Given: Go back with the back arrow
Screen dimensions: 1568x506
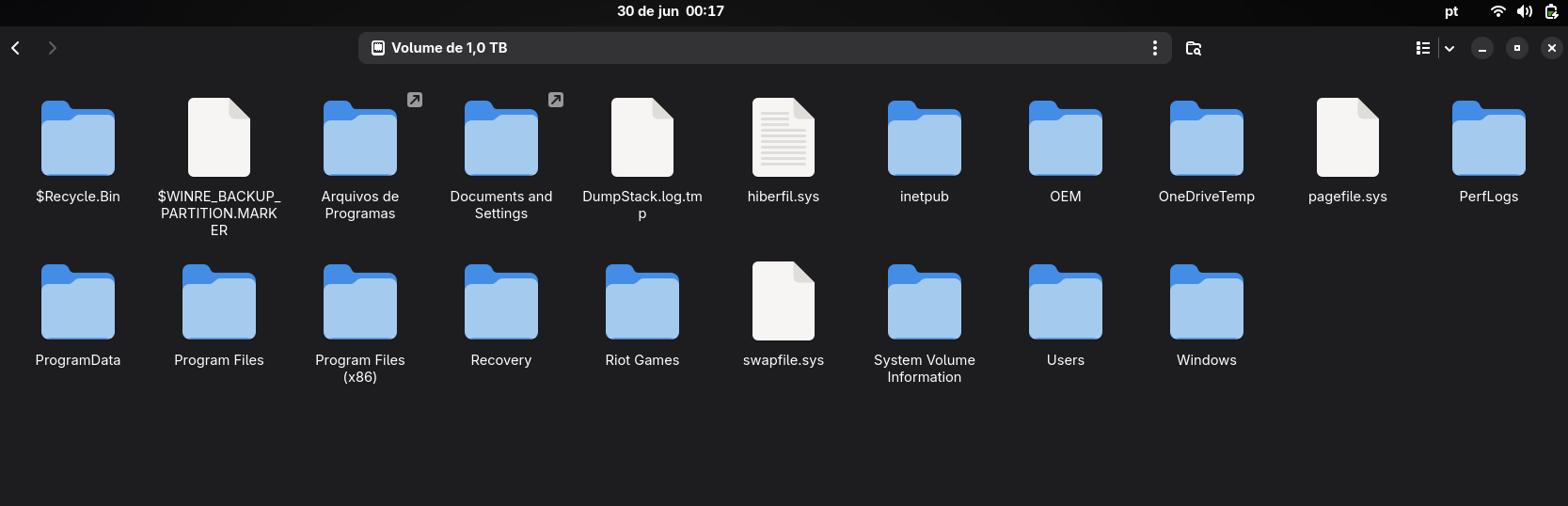Looking at the screenshot, I should [x=16, y=48].
